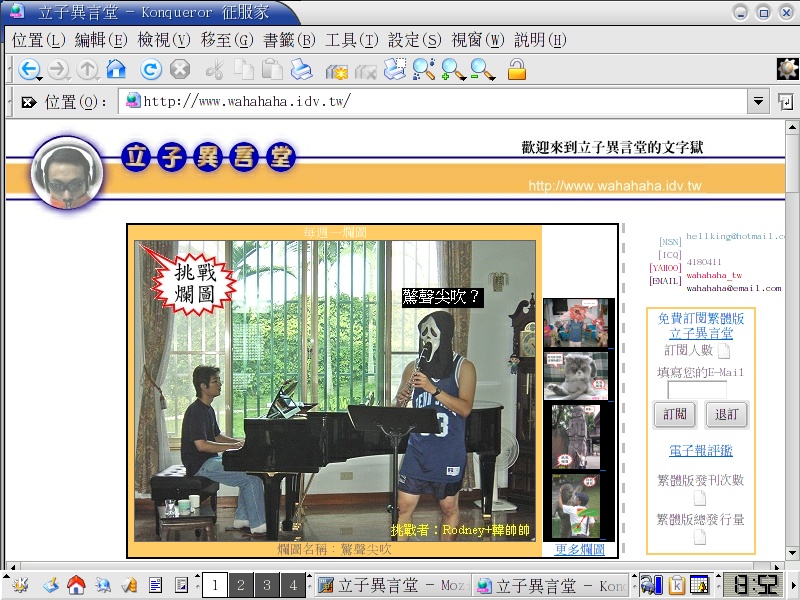The height and width of the screenshot is (600, 800).
Task: Click the Print icon in toolbar
Action: tap(301, 70)
